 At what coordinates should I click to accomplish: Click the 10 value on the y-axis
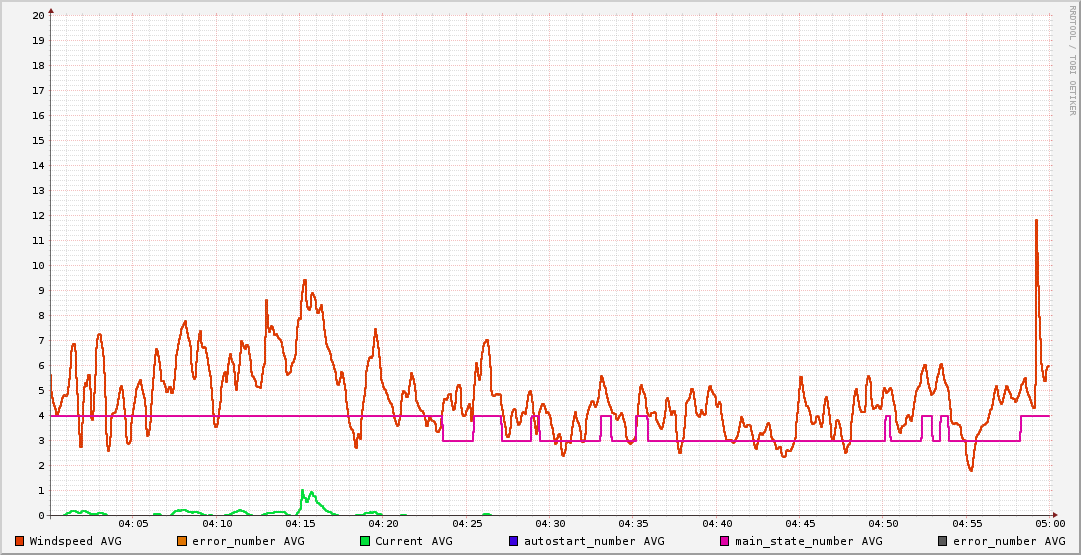point(38,266)
